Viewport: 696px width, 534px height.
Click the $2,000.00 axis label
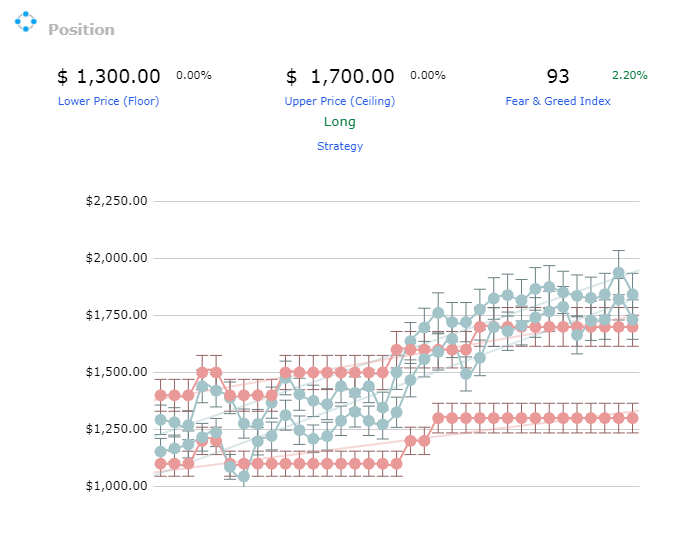tap(116, 258)
